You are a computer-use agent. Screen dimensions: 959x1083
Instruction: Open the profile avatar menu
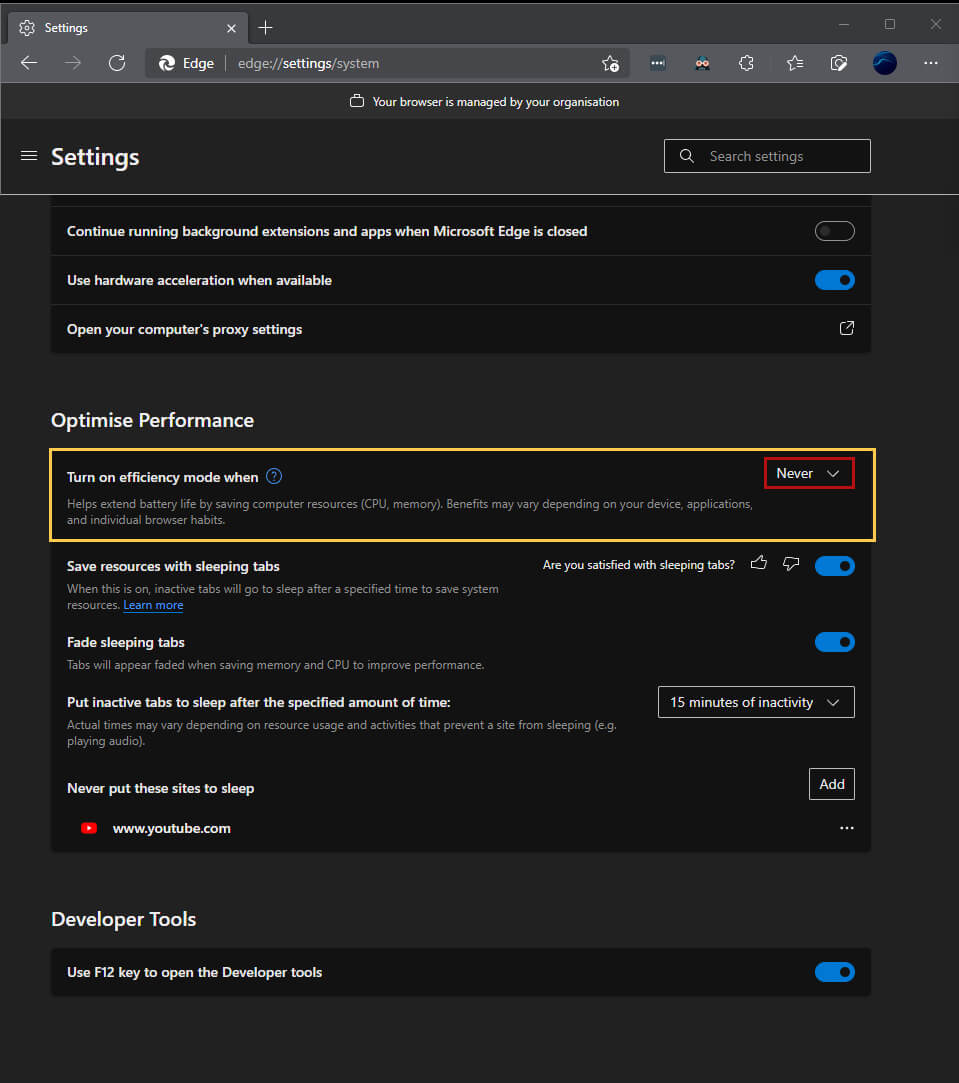point(884,63)
